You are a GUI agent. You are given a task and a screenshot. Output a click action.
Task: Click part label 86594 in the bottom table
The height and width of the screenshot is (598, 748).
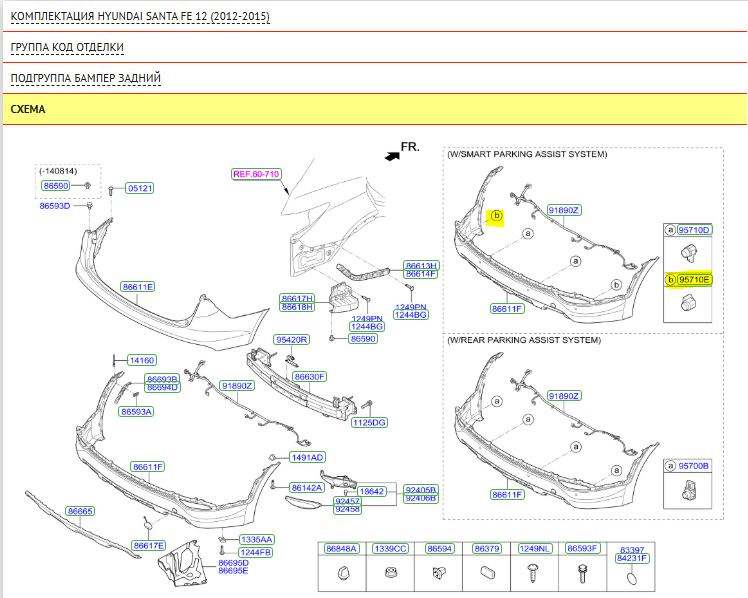pos(439,549)
